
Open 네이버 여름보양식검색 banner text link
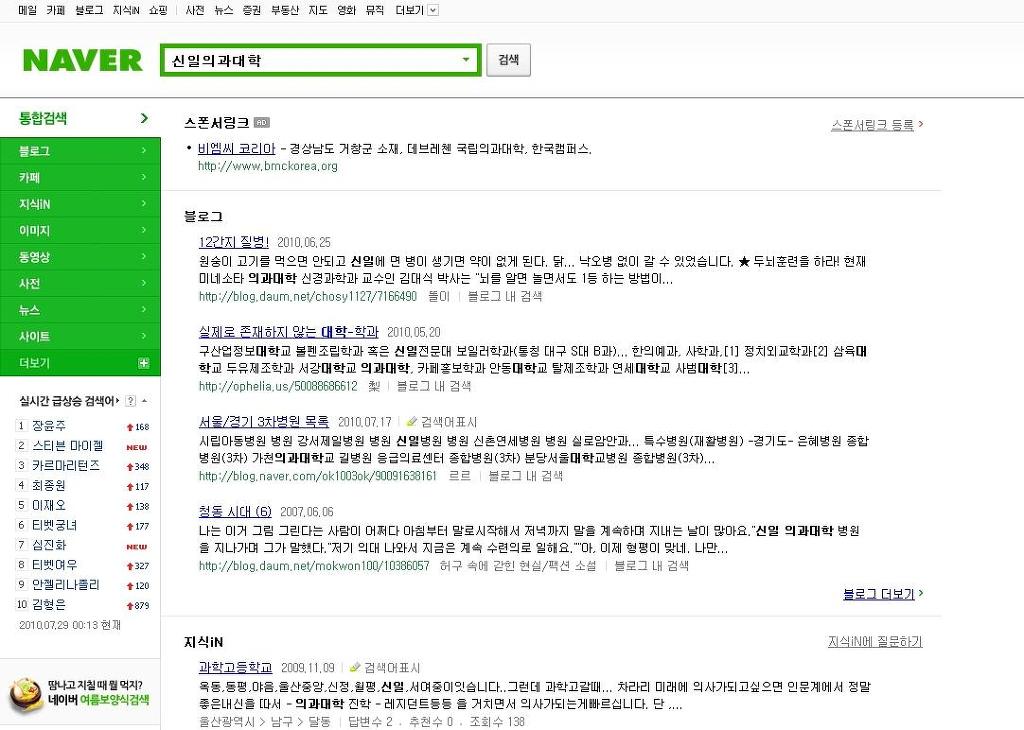(99, 700)
